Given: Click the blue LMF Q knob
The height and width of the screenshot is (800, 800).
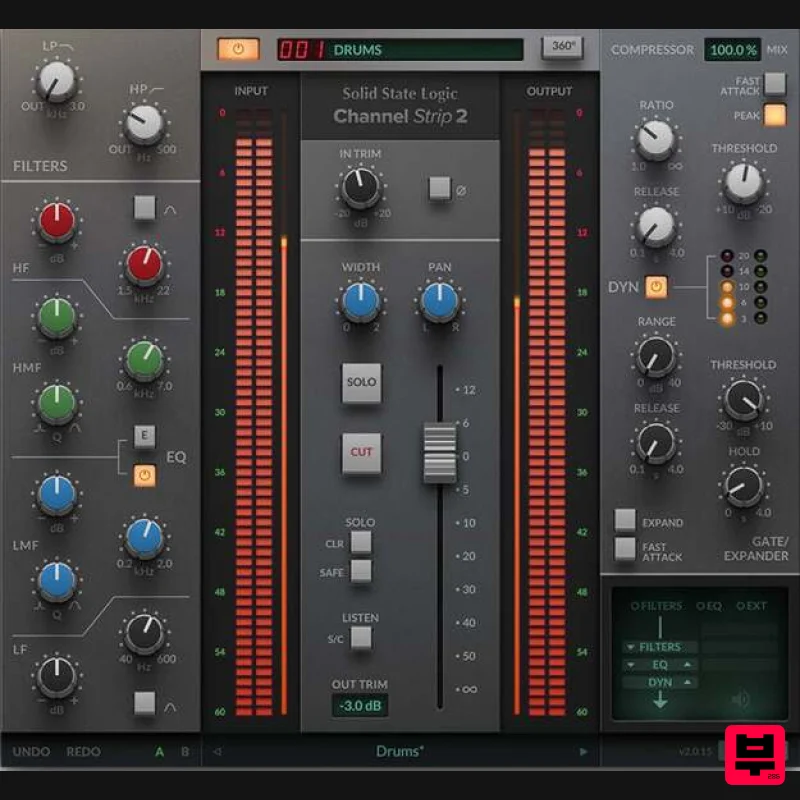Looking at the screenshot, I should 57,582.
